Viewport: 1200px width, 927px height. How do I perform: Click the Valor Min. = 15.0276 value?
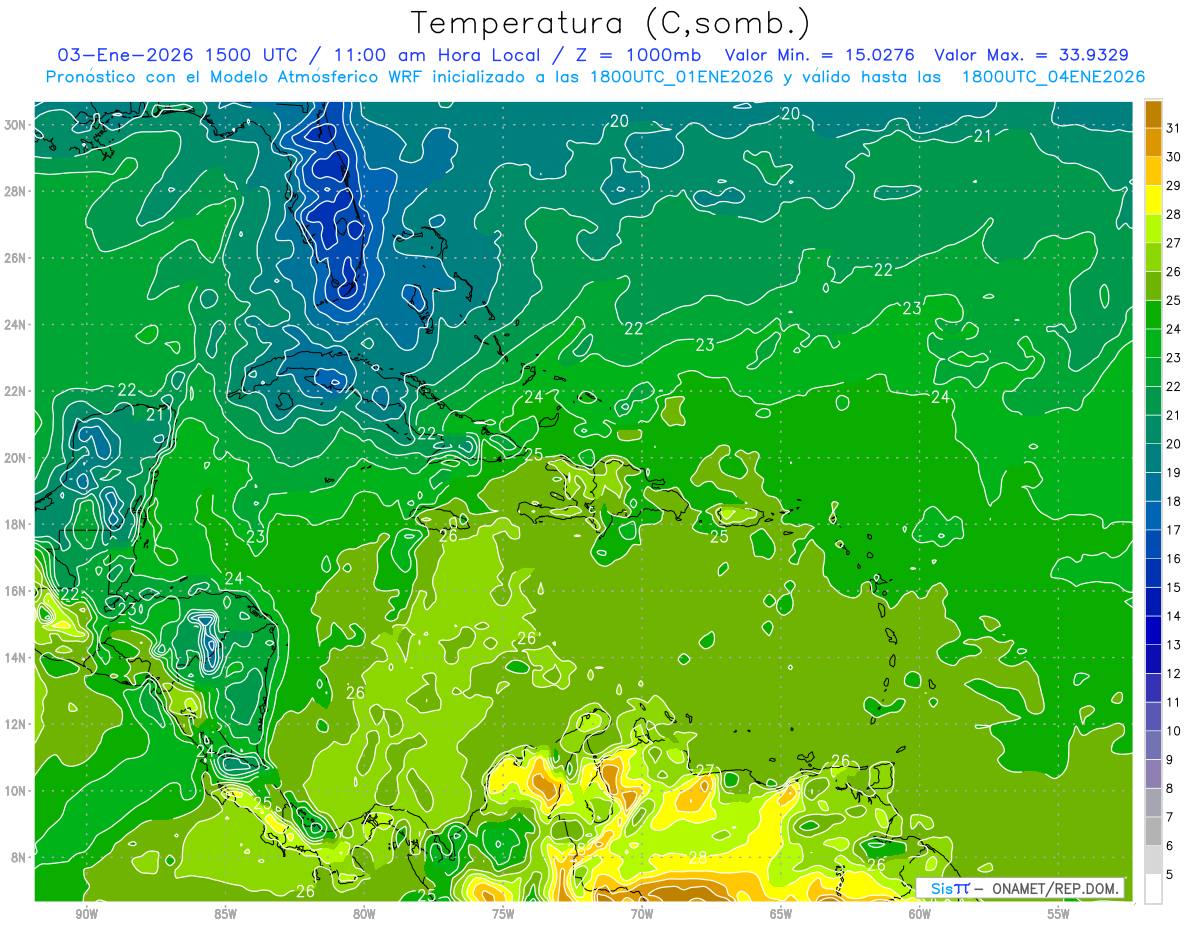coord(820,55)
